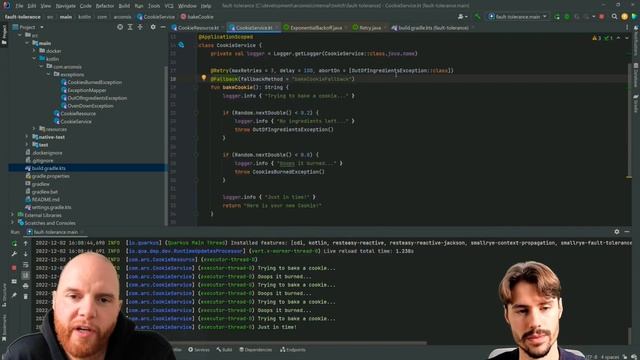Expand the docker folder
This screenshot has width=640, height=360.
pyautogui.click(x=34, y=51)
